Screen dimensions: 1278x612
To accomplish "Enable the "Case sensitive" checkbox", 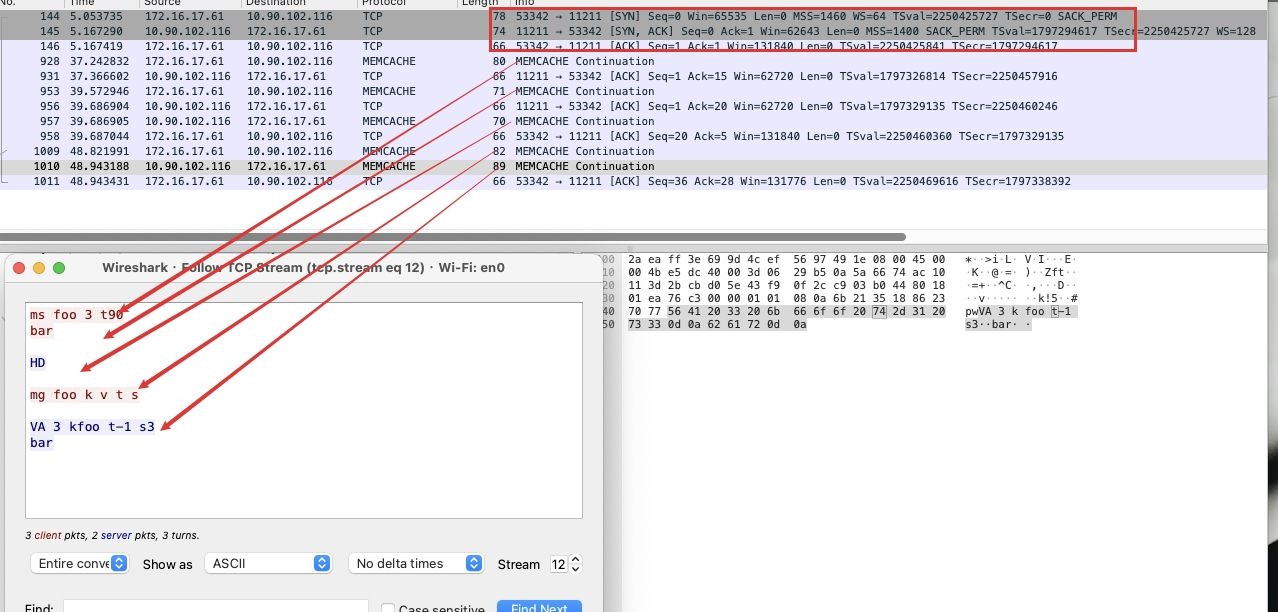I will 388,608.
